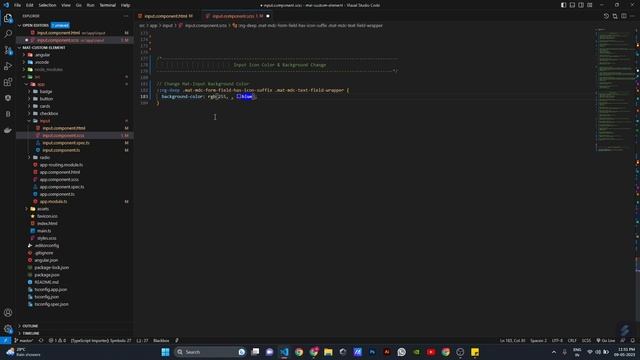Click the Explorer panel more actions ellipsis
The height and width of the screenshot is (360, 640).
tap(125, 16)
